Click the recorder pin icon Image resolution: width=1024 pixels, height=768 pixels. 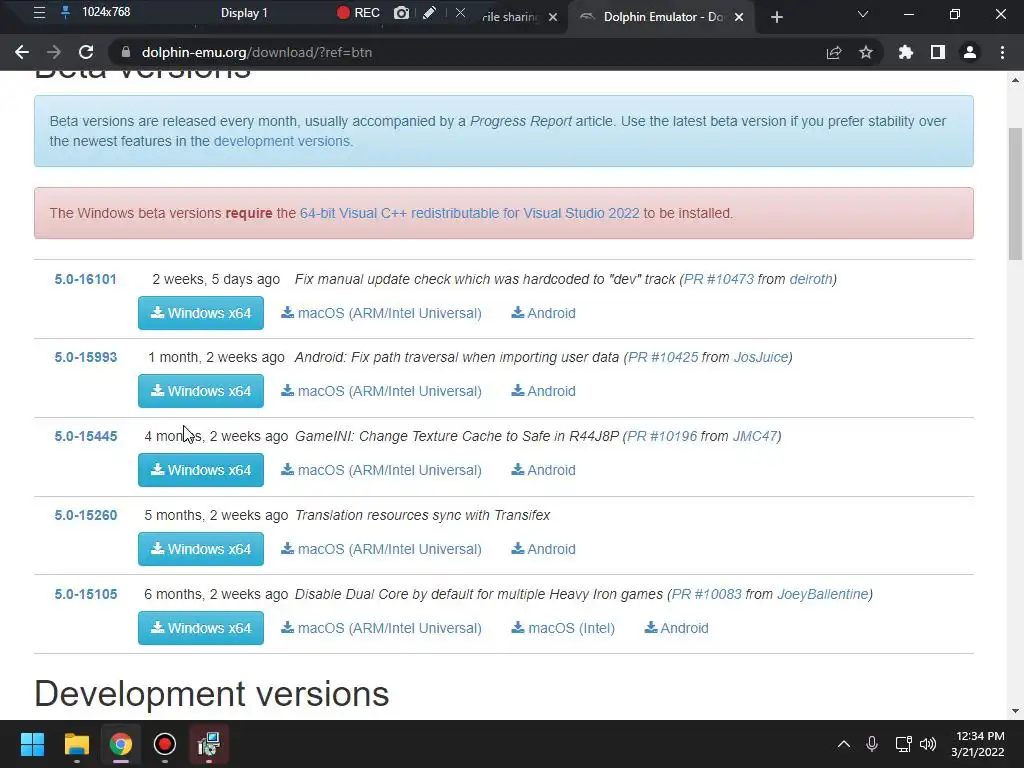click(x=65, y=12)
